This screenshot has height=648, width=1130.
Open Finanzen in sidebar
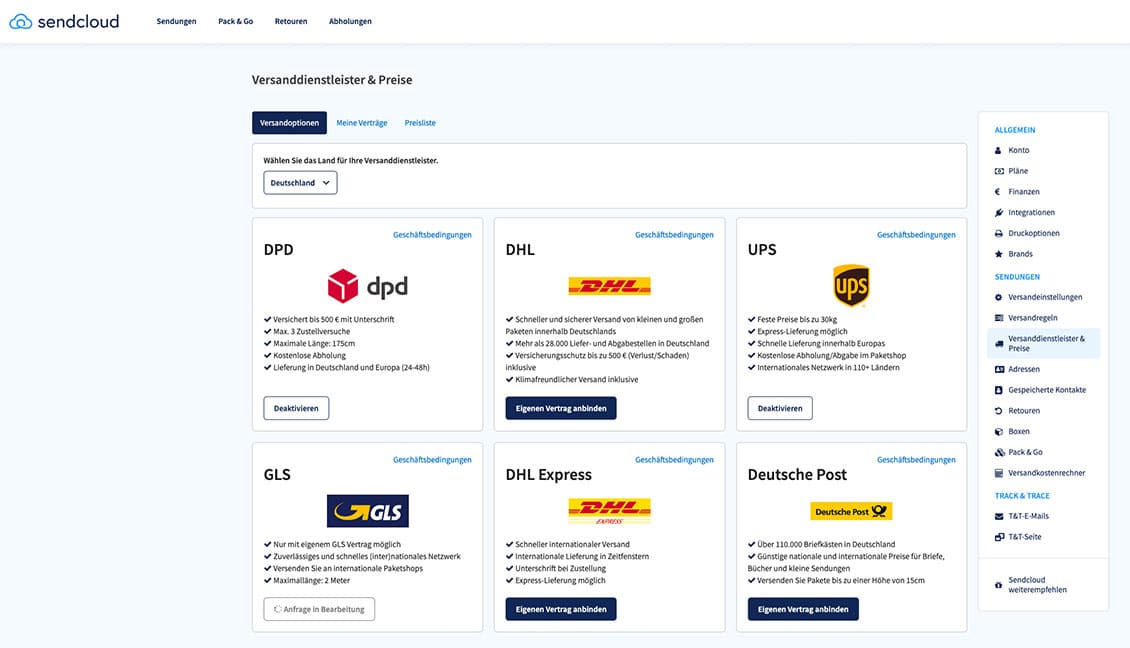[1023, 192]
